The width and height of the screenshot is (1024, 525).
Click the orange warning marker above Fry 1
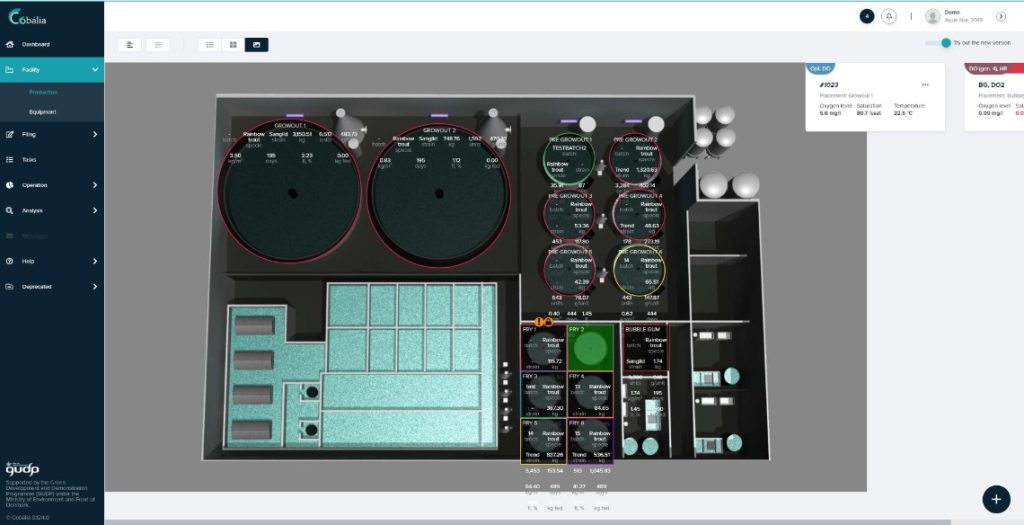[x=538, y=322]
